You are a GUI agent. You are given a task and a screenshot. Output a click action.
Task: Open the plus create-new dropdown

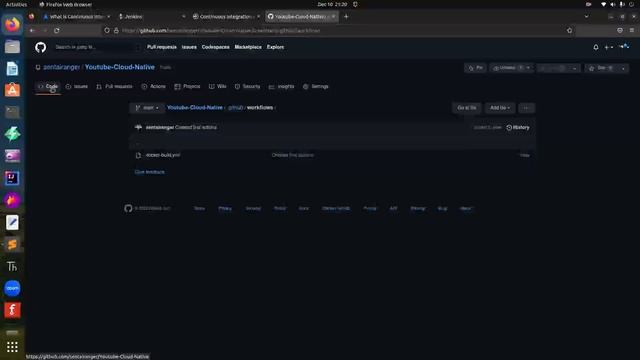pyautogui.click(x=609, y=47)
